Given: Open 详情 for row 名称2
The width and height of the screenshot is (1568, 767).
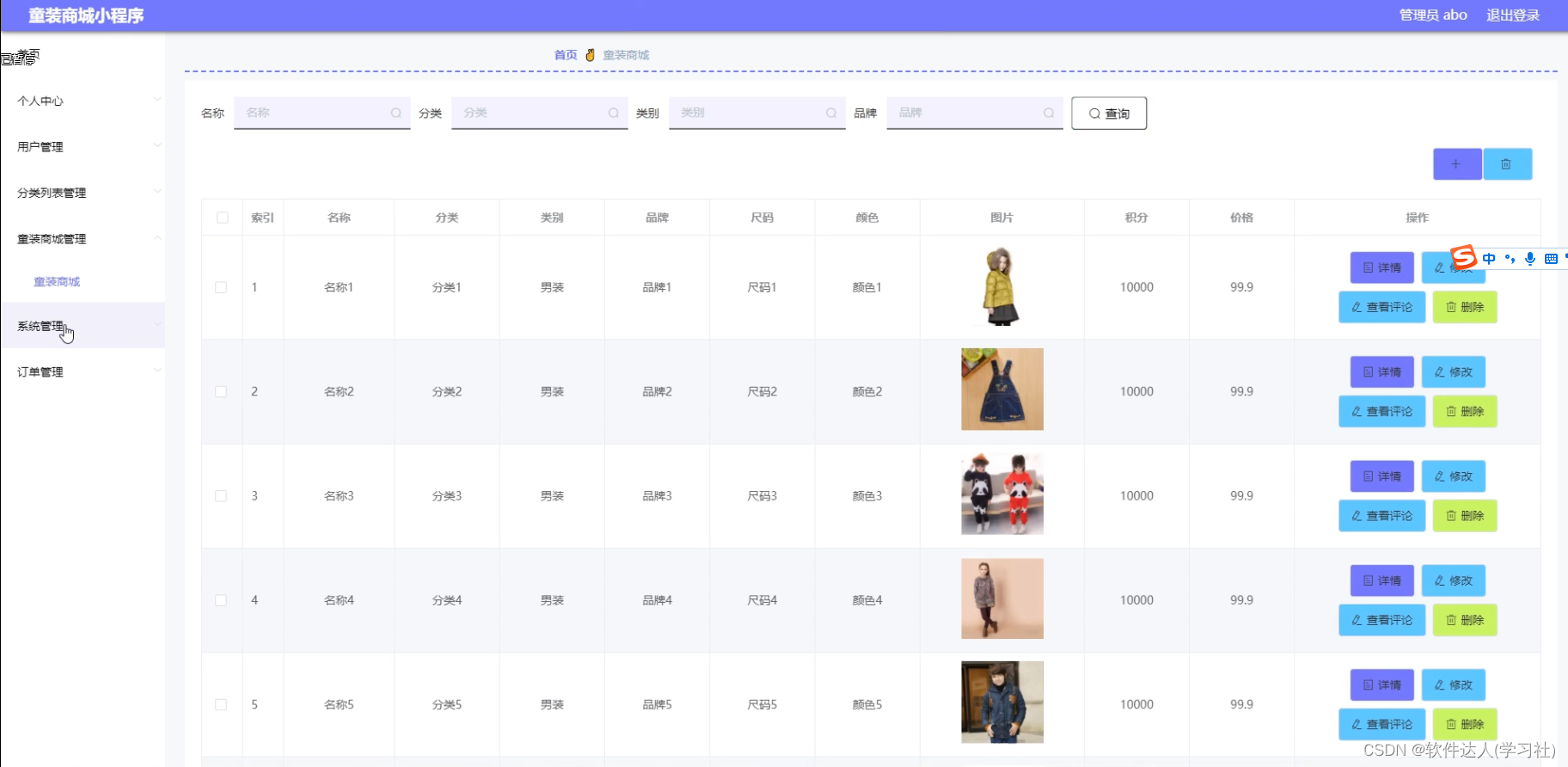Looking at the screenshot, I should pos(1381,372).
